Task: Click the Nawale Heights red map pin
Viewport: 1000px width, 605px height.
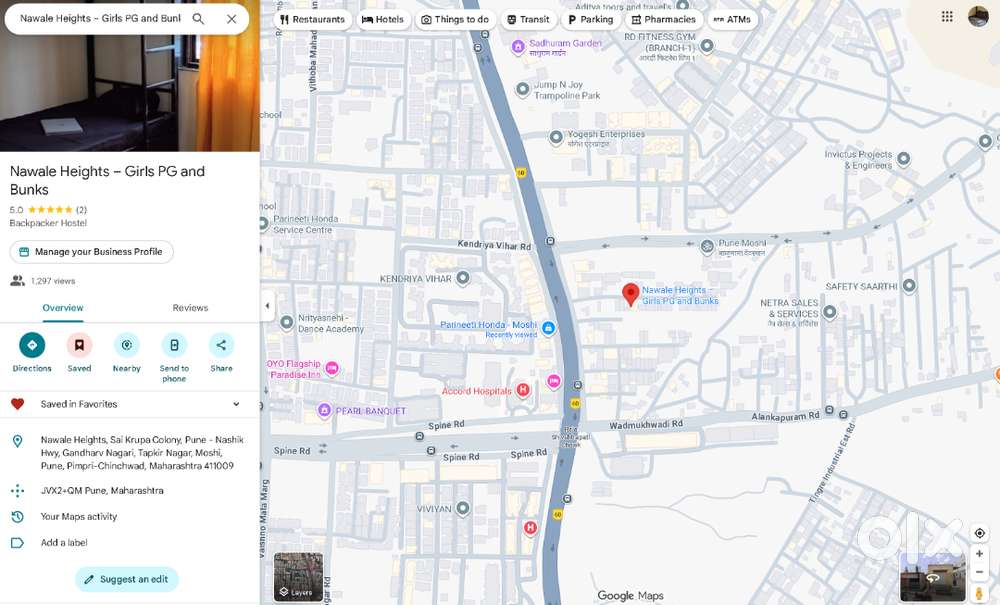Action: (x=631, y=294)
